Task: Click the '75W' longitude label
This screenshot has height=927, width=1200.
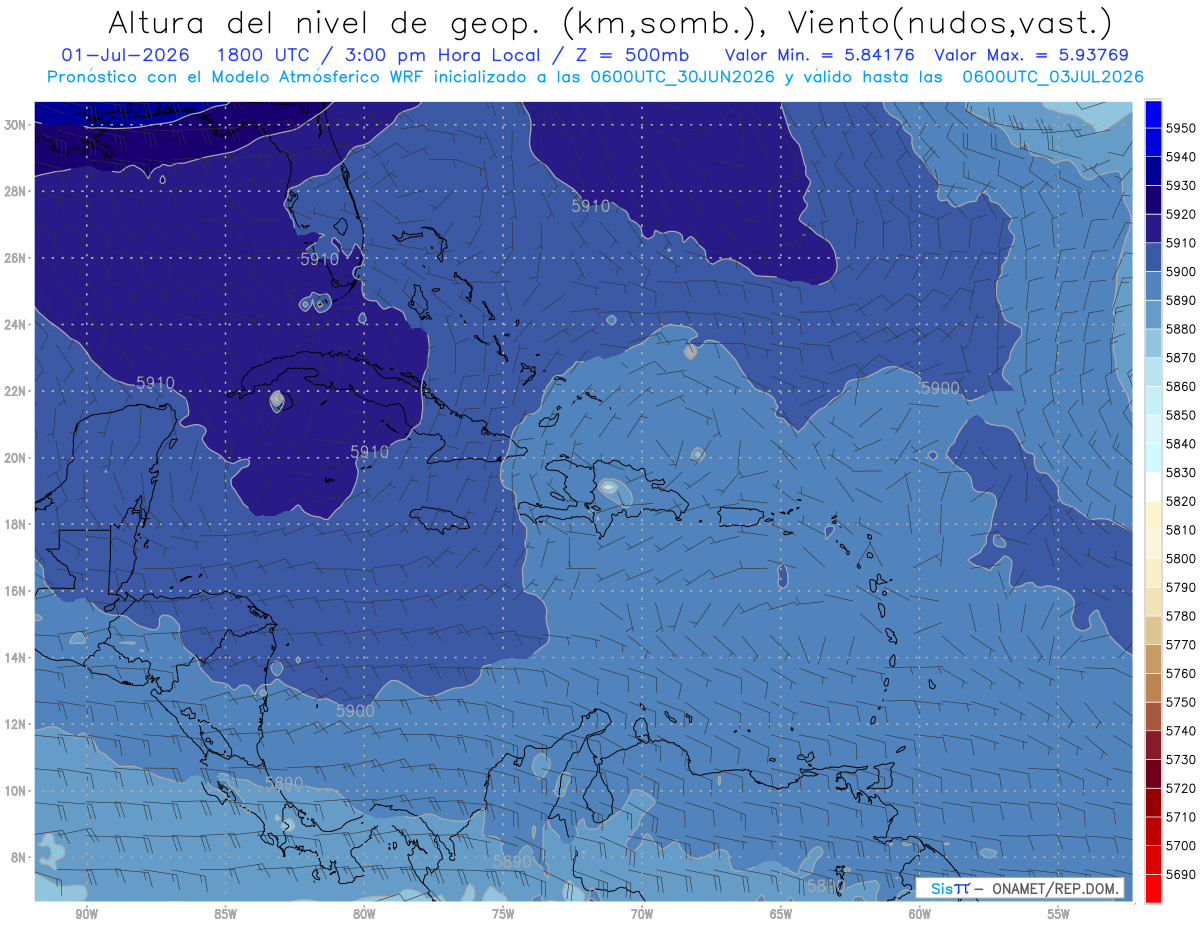Action: [x=503, y=913]
